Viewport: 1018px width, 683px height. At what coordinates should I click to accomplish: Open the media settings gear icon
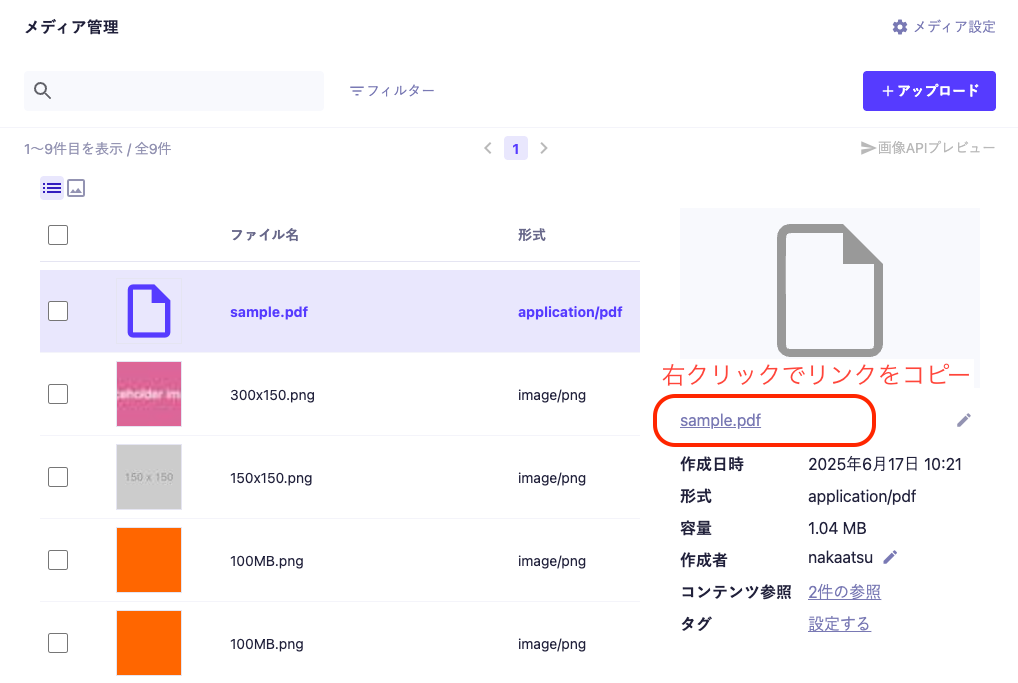[899, 27]
